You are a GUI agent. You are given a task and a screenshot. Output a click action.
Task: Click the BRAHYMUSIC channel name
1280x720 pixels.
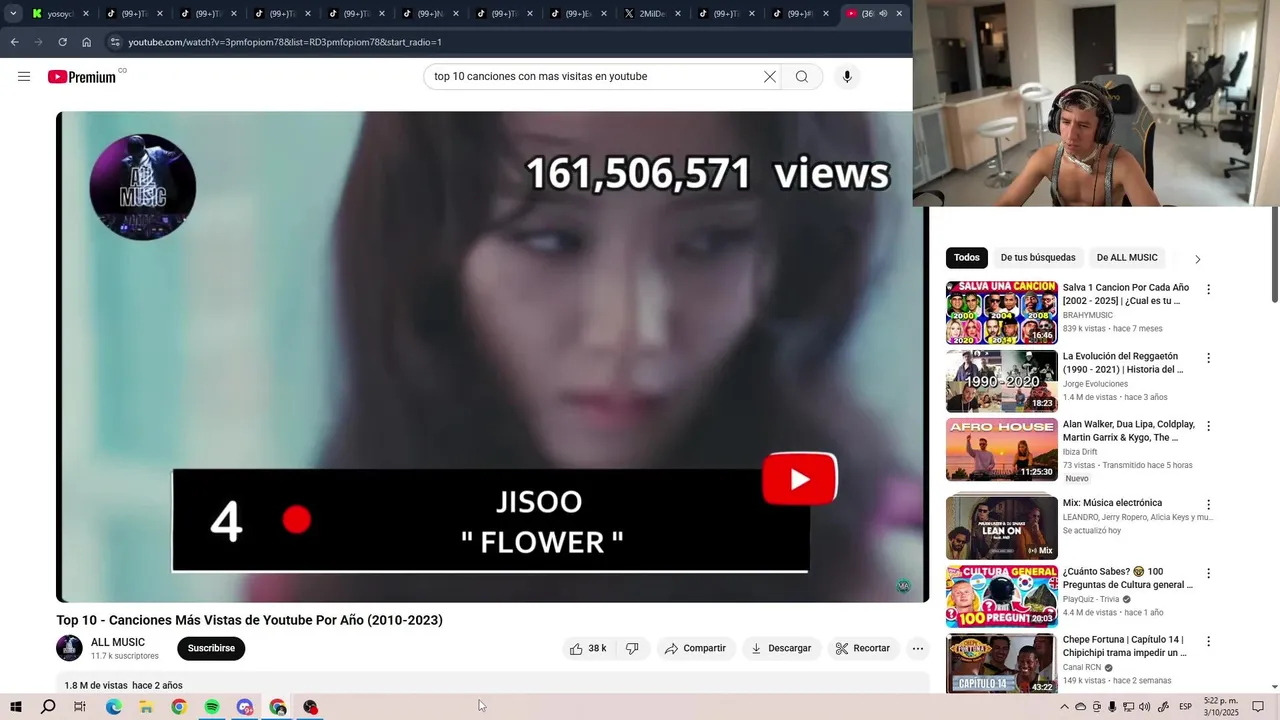pos(1088,315)
